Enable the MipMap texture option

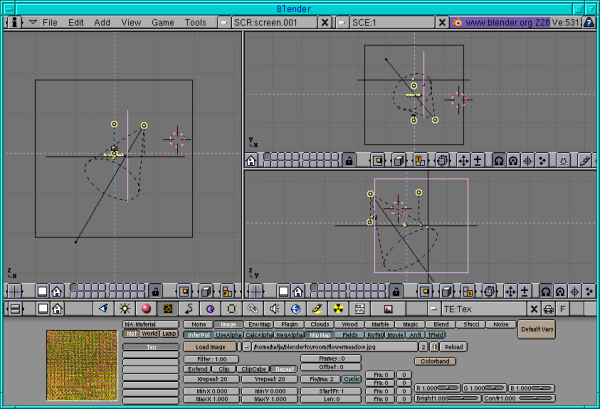click(x=320, y=335)
